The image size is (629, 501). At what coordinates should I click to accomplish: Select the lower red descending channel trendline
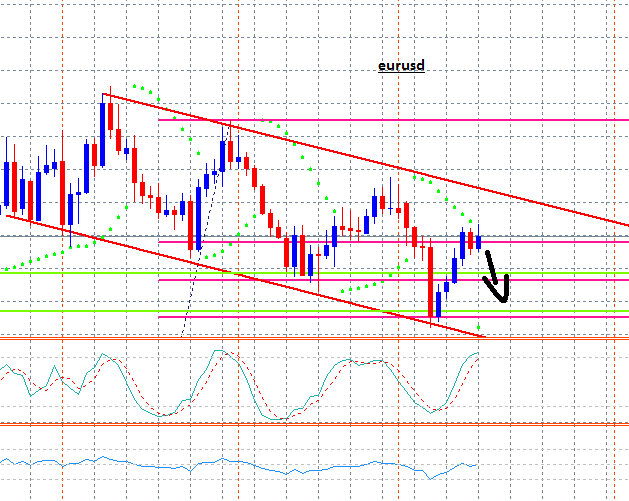point(246,276)
